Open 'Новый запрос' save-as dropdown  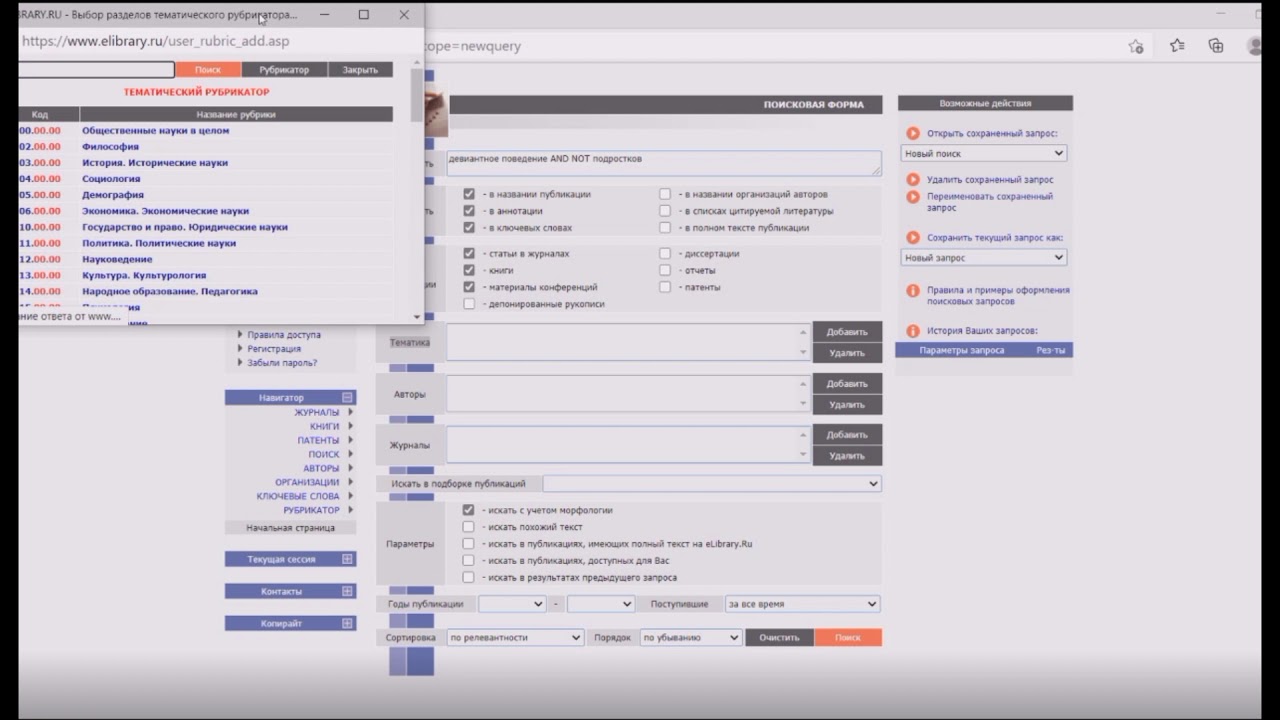tap(984, 258)
